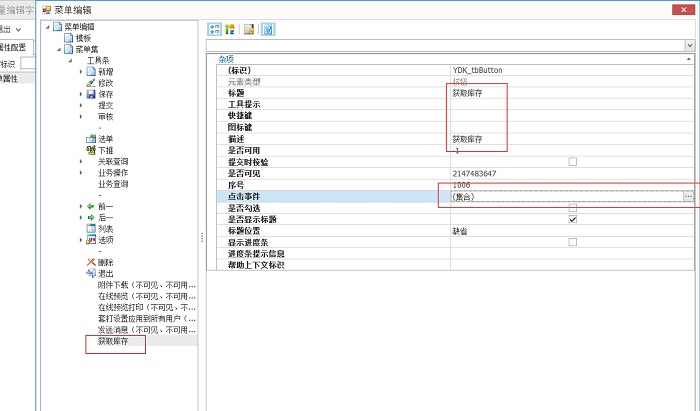Click the green 前一 arrow icon
Viewport: 700px width, 411px height.
tap(91, 206)
